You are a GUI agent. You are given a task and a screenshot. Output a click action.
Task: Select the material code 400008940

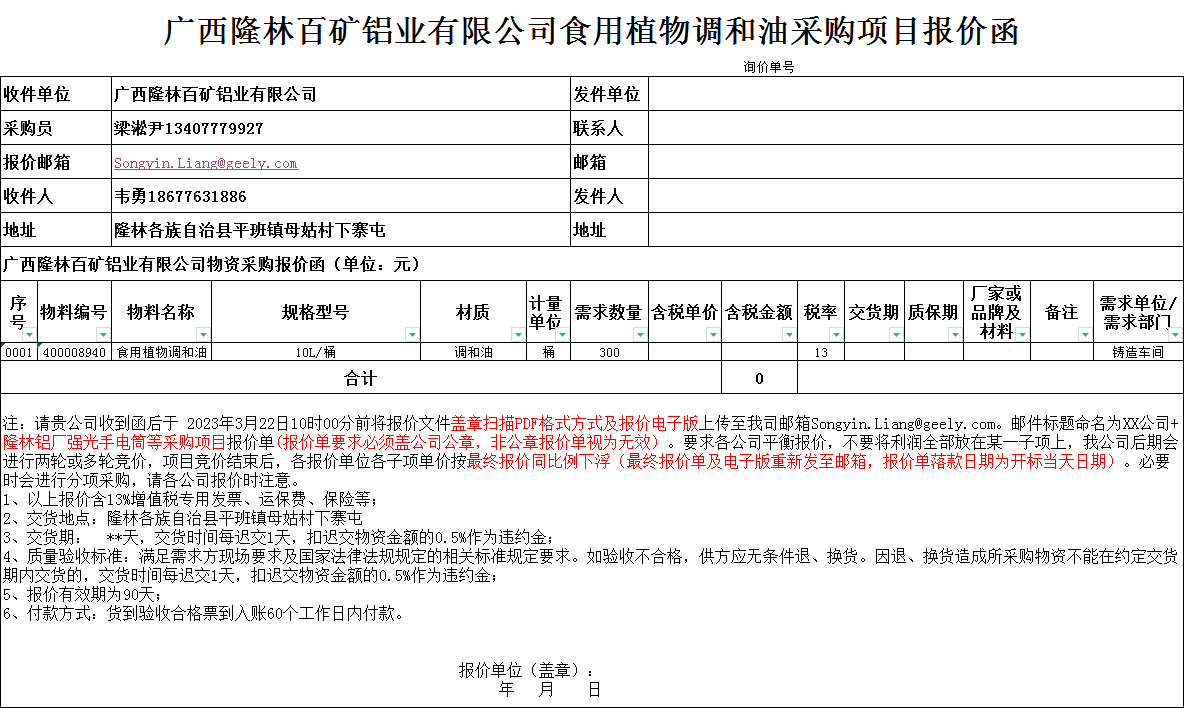pos(74,352)
